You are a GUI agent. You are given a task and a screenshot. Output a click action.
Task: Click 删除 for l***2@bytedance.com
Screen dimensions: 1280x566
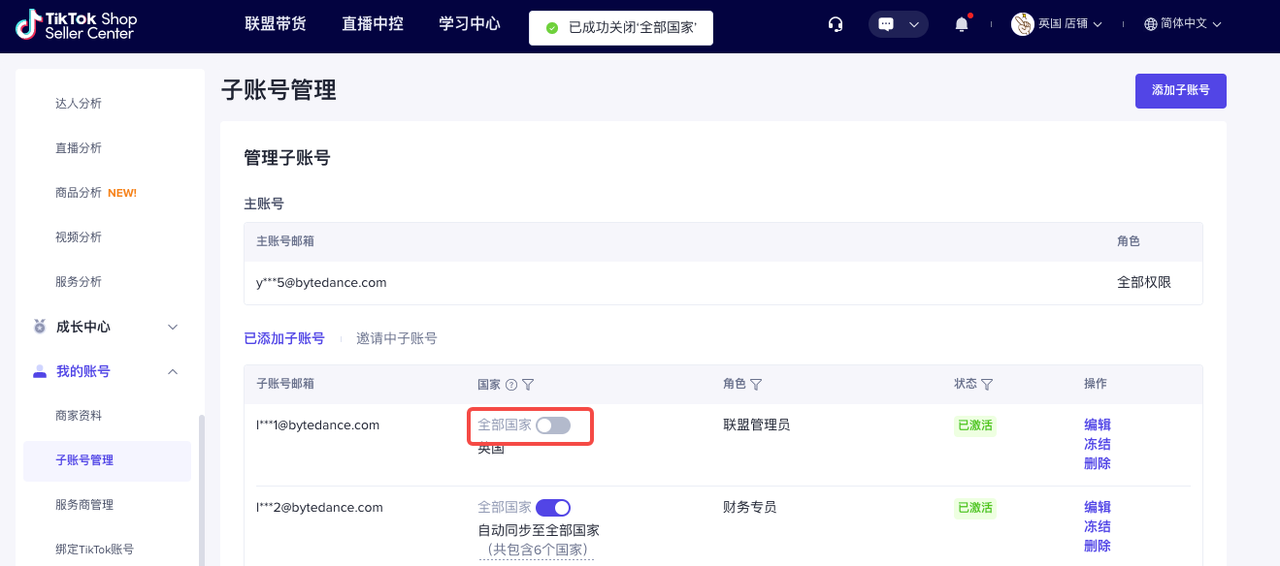[1097, 546]
